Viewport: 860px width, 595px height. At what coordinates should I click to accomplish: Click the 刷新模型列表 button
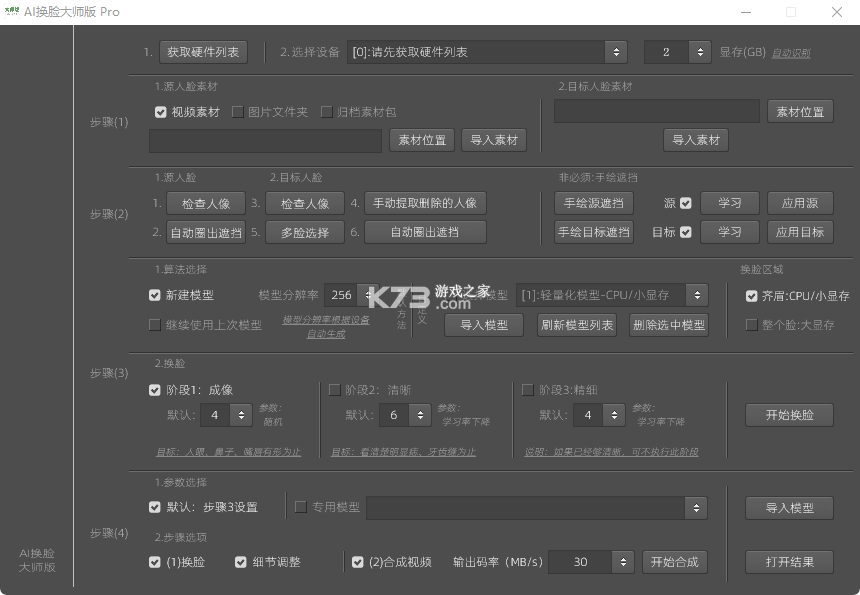[x=577, y=325]
